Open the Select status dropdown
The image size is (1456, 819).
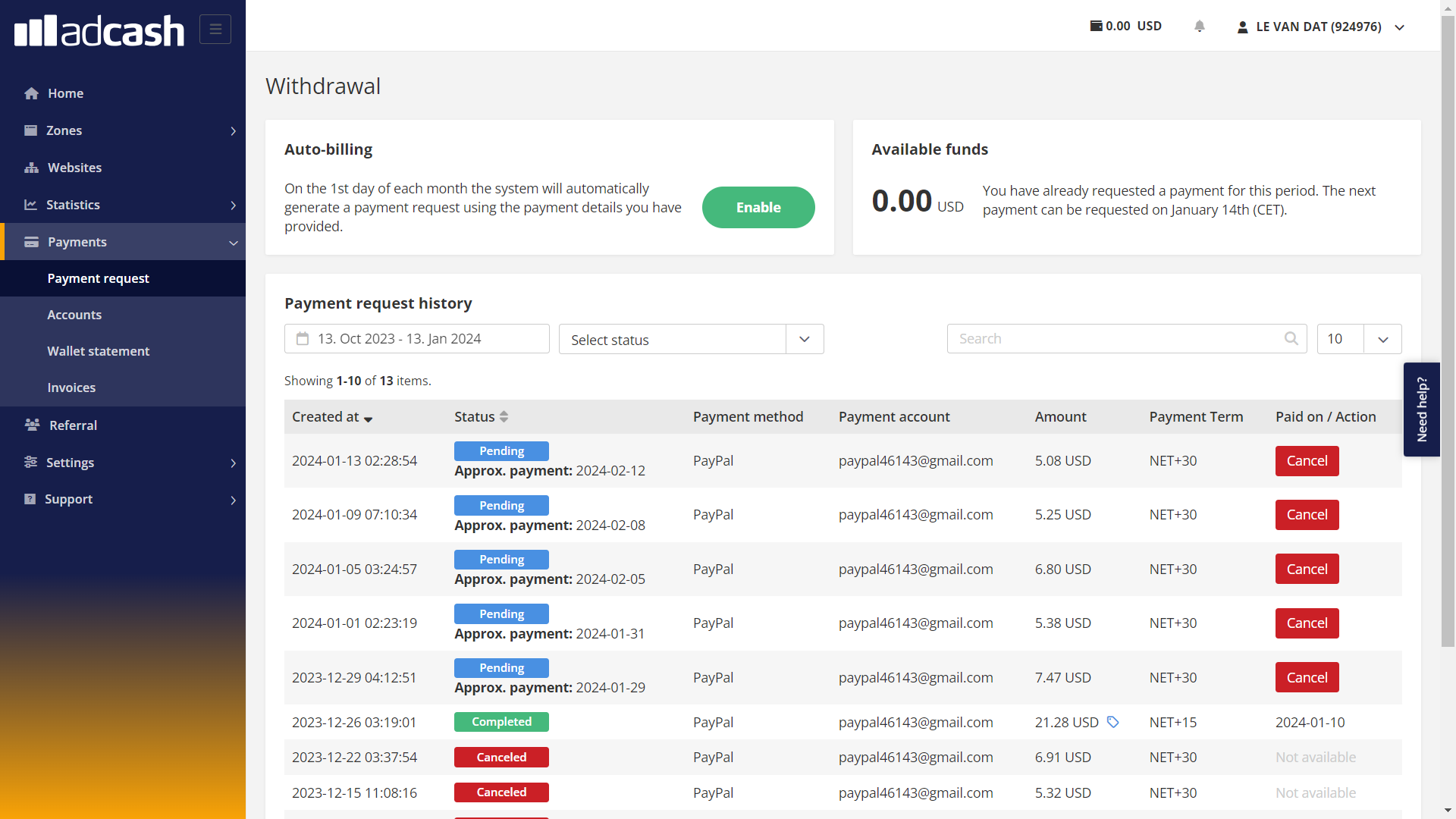pos(691,339)
